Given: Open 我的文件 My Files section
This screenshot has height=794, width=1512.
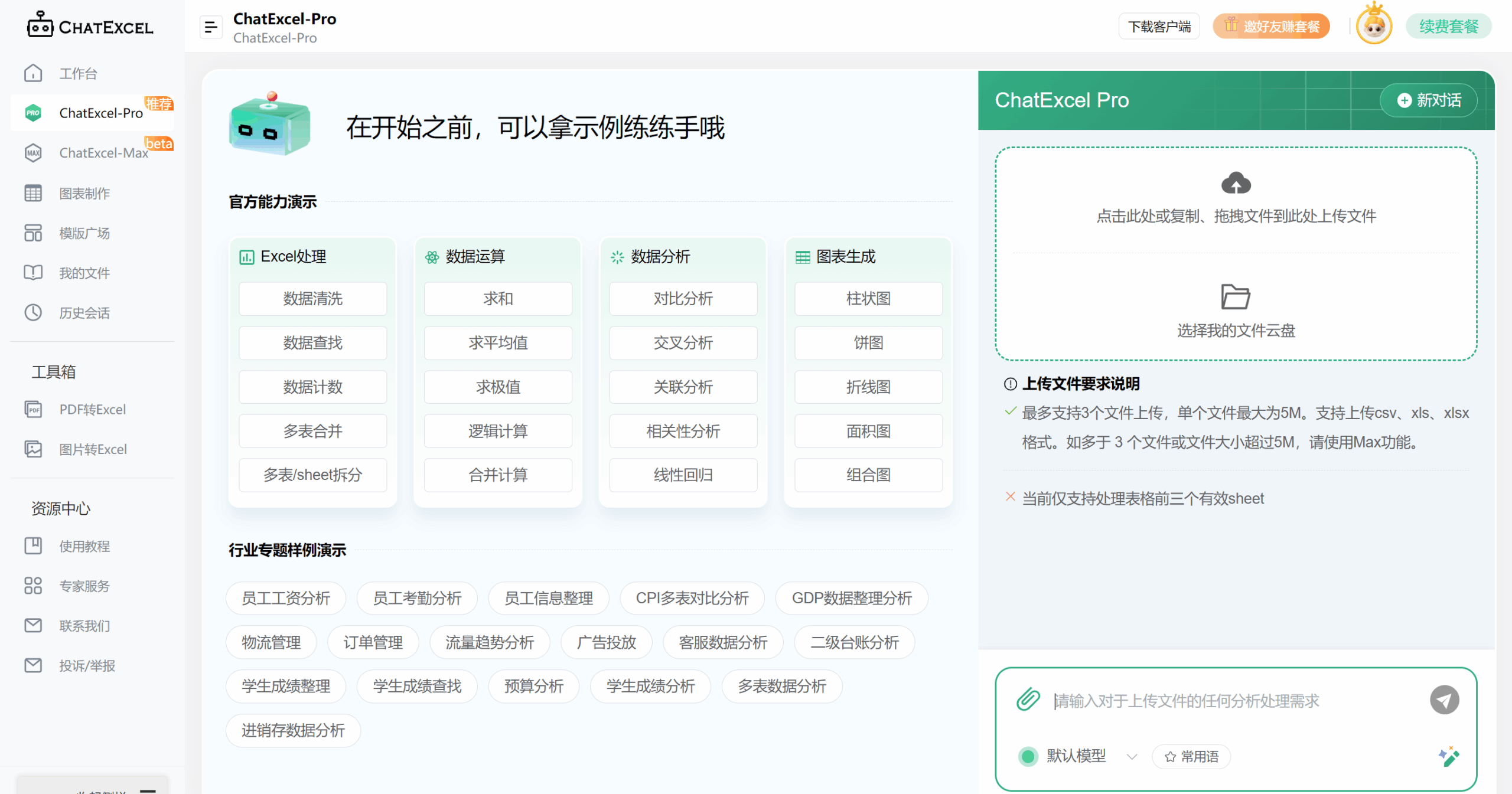Looking at the screenshot, I should click(33, 273).
